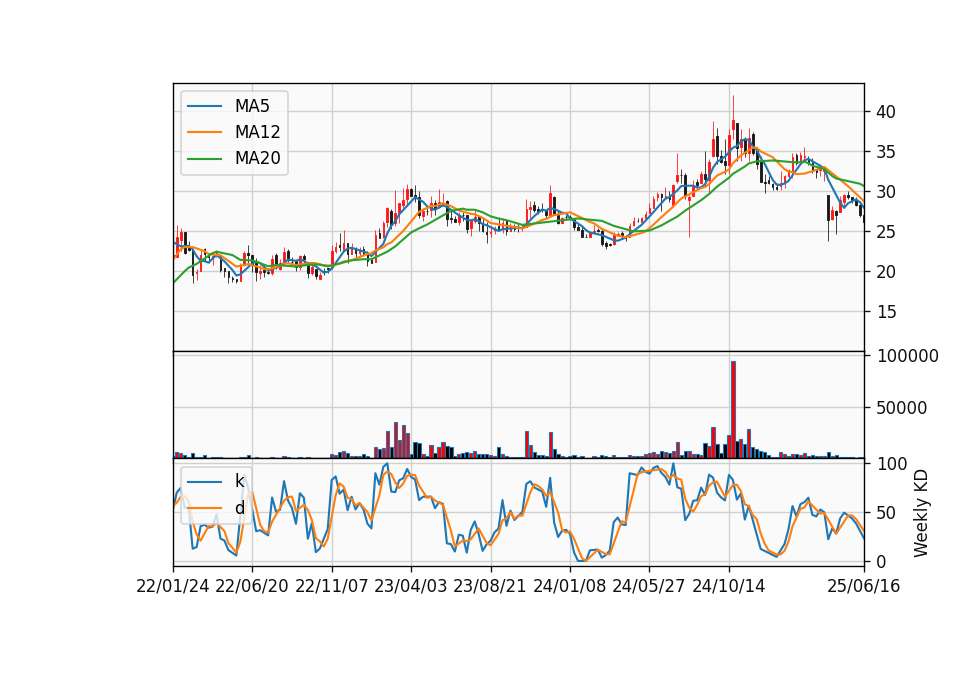Click the price axis value 30
960x690 pixels.
pyautogui.click(x=886, y=192)
